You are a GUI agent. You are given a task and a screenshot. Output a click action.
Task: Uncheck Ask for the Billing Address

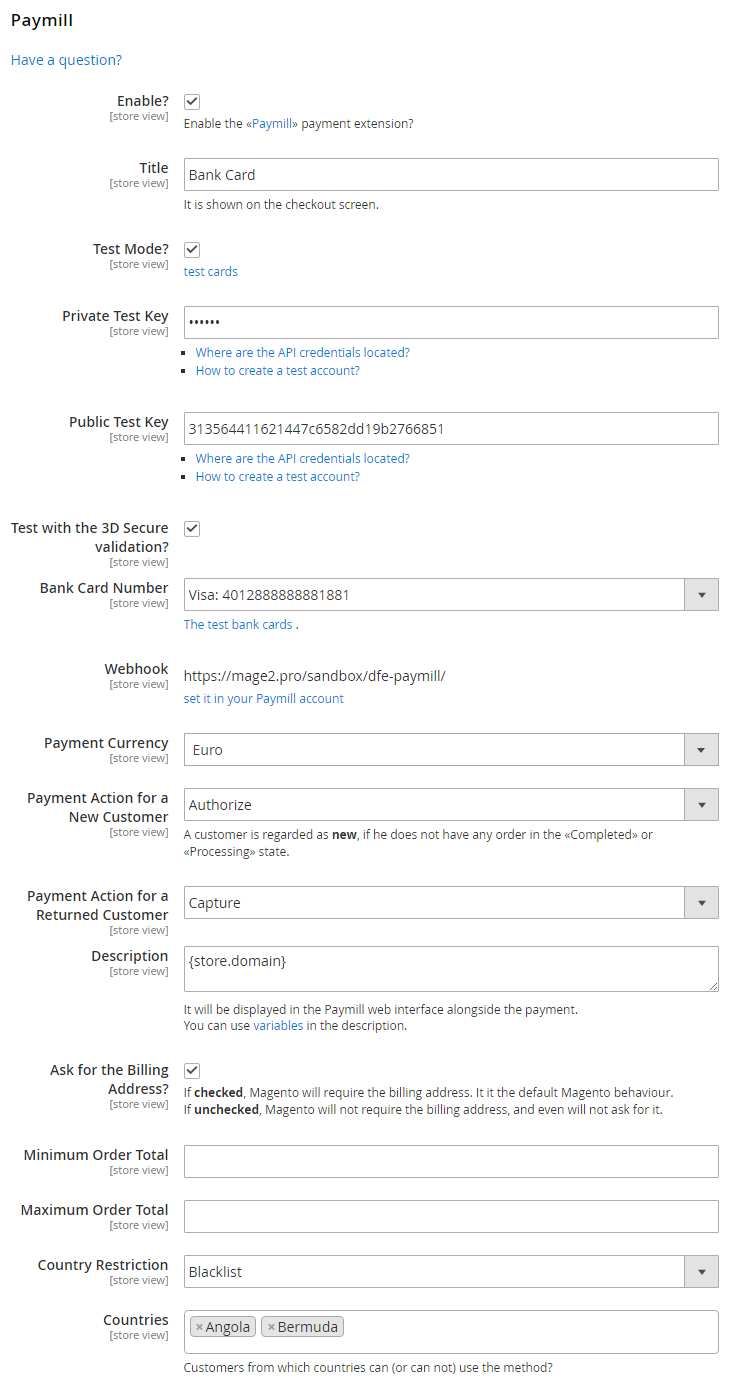(x=192, y=1071)
